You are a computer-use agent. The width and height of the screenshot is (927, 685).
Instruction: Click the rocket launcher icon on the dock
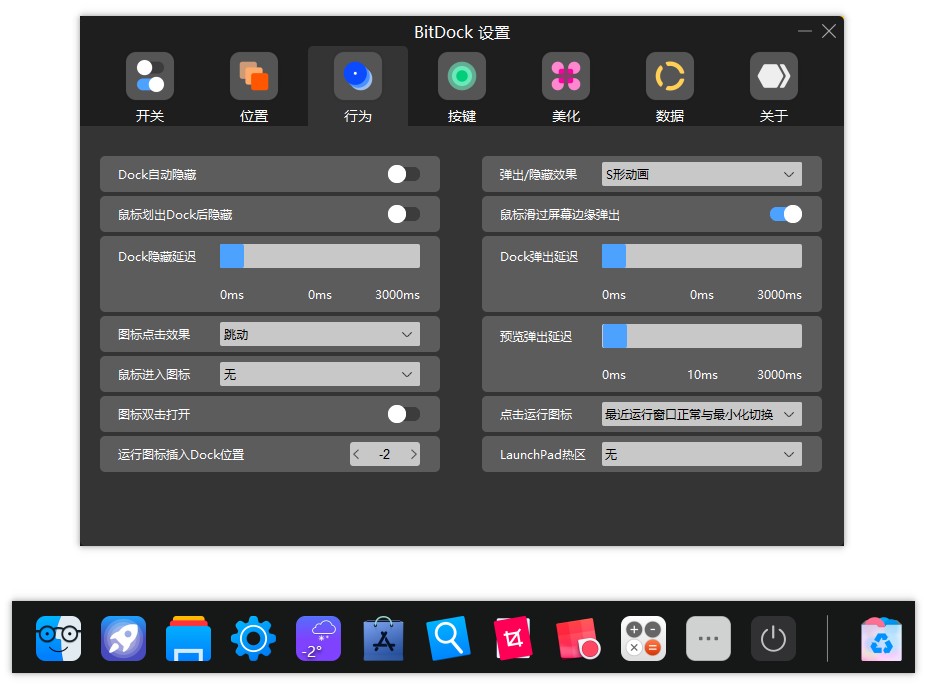tap(123, 637)
